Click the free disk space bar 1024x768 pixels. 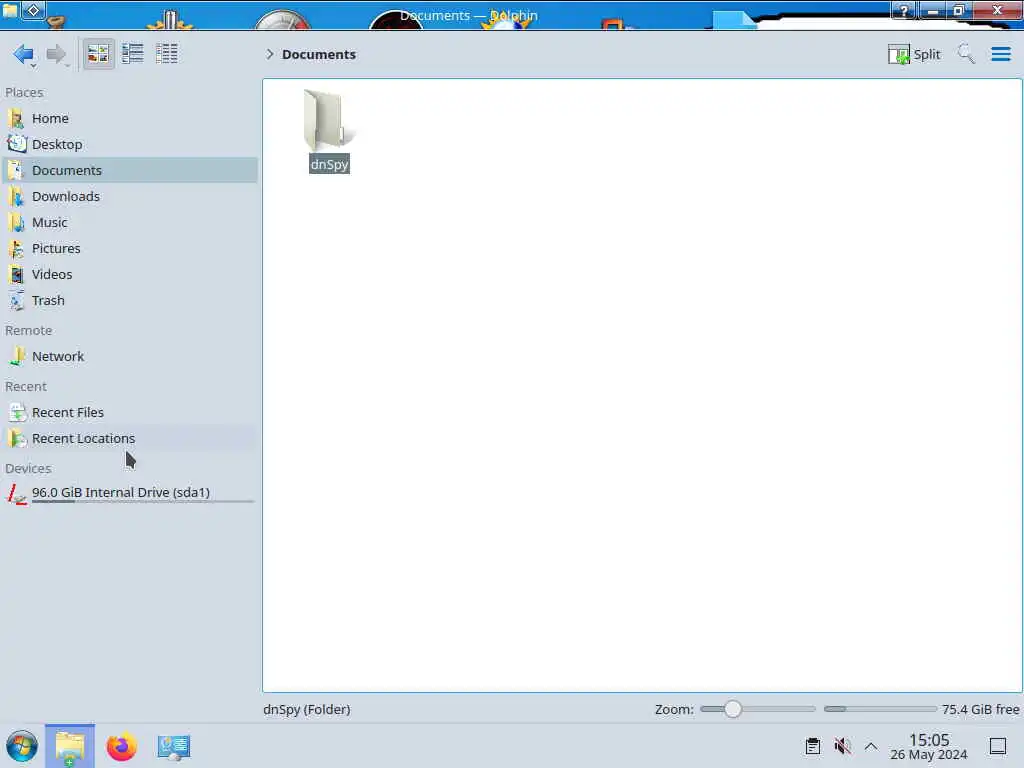[x=880, y=709]
